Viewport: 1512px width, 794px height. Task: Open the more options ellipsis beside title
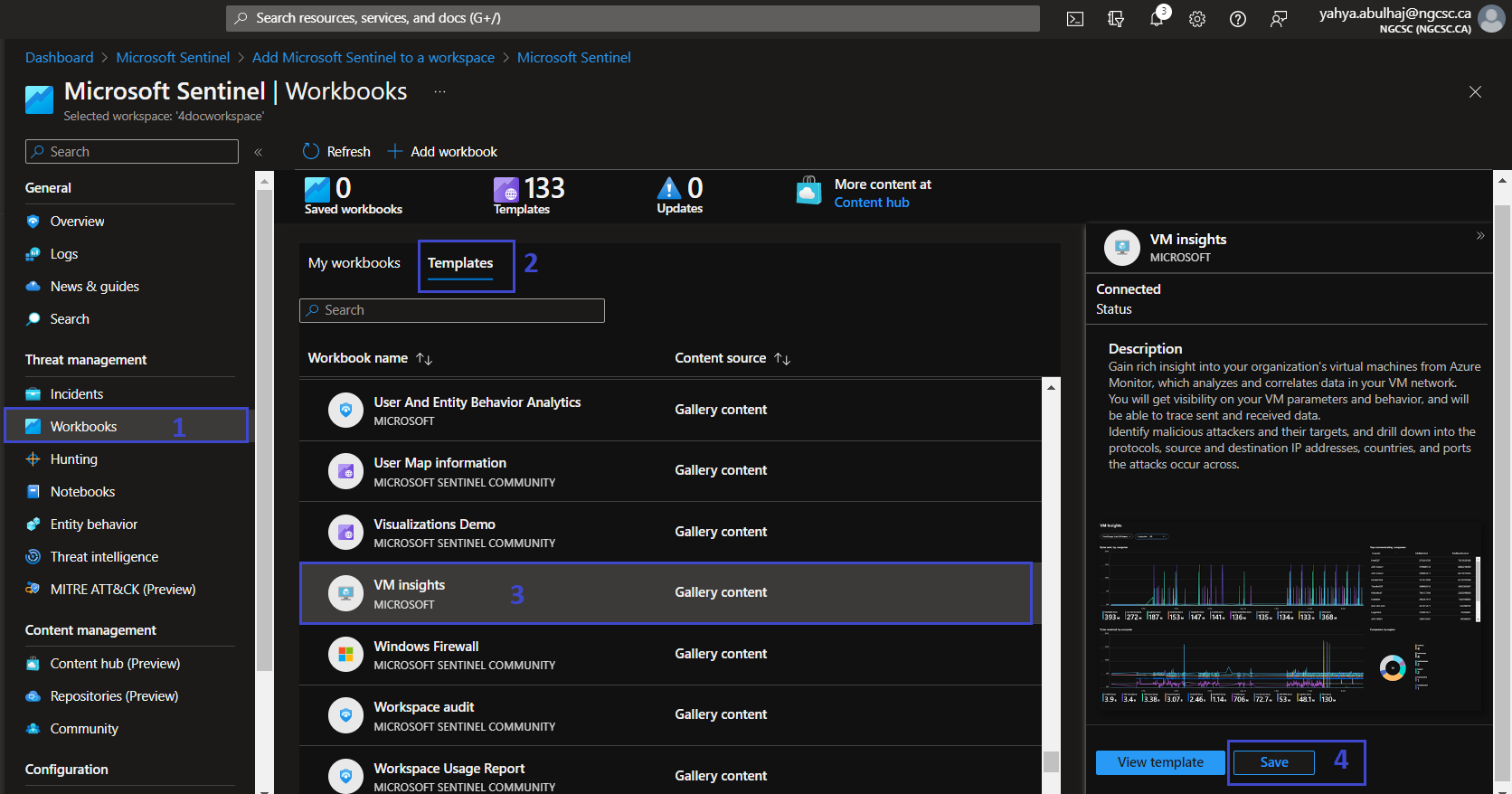click(439, 91)
